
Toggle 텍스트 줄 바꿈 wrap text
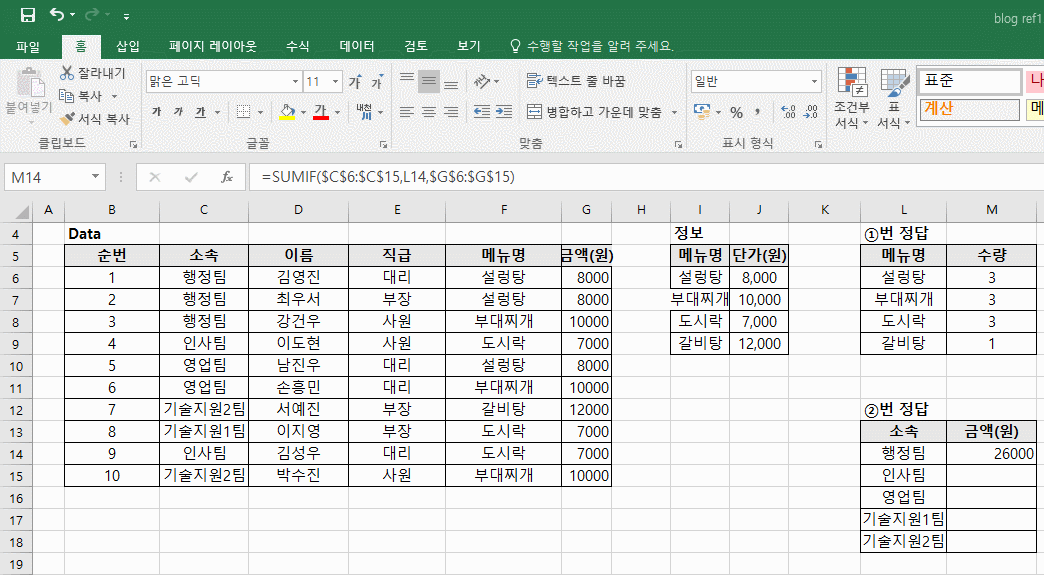point(576,81)
